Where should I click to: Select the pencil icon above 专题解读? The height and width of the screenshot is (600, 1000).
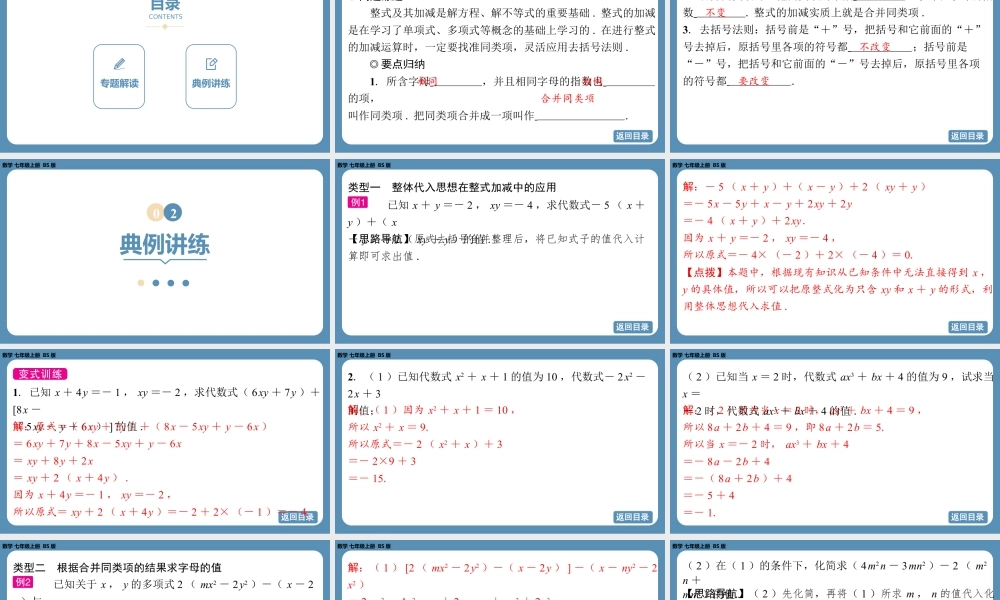click(x=118, y=62)
